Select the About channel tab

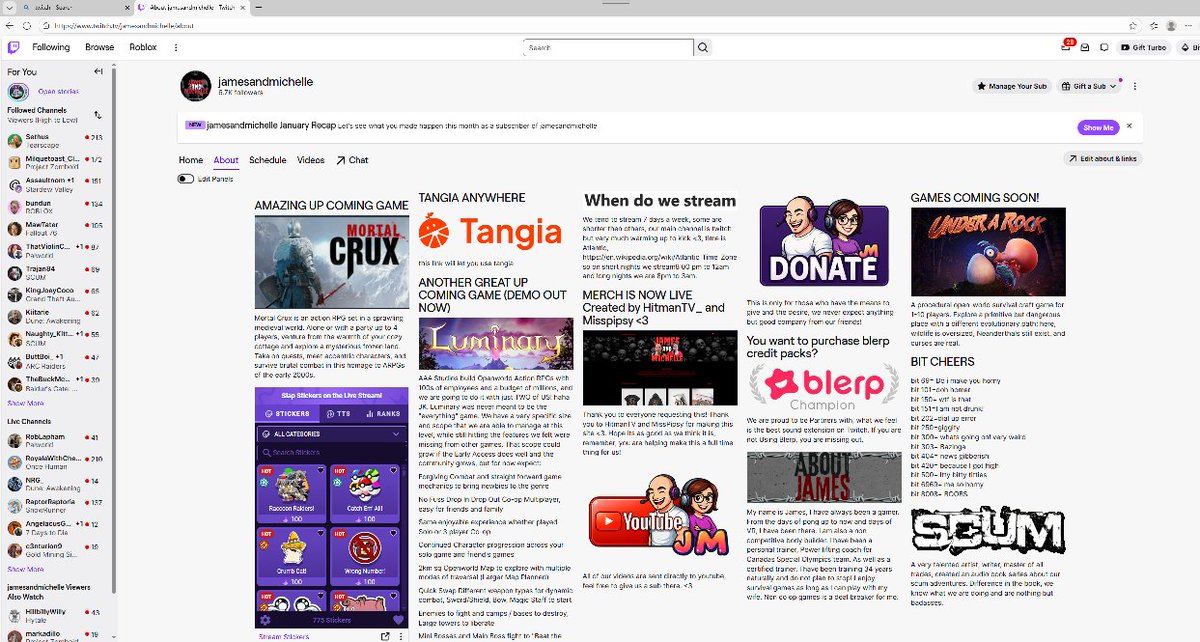tap(226, 160)
